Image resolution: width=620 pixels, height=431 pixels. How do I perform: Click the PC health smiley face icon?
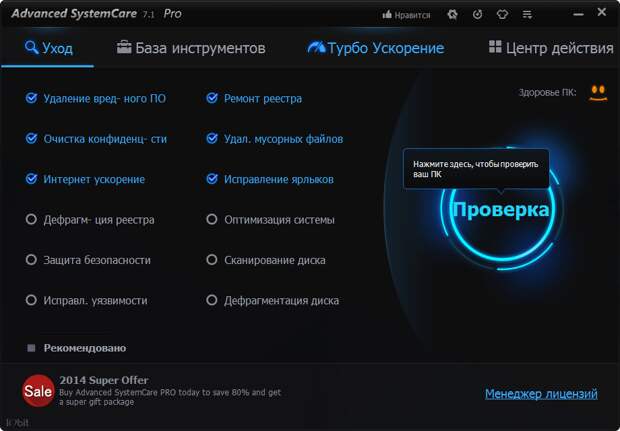pos(598,93)
